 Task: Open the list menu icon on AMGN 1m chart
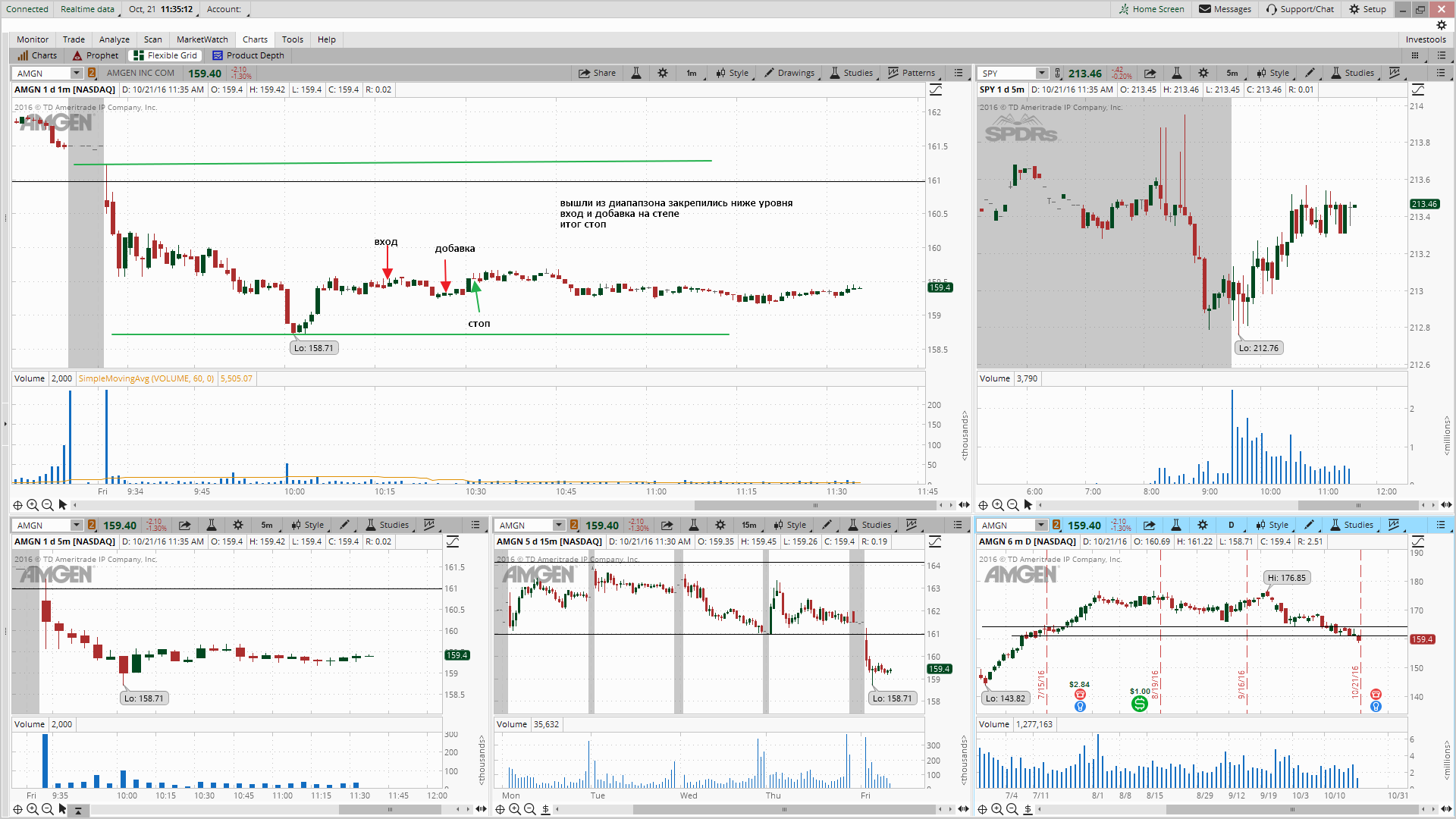[959, 74]
